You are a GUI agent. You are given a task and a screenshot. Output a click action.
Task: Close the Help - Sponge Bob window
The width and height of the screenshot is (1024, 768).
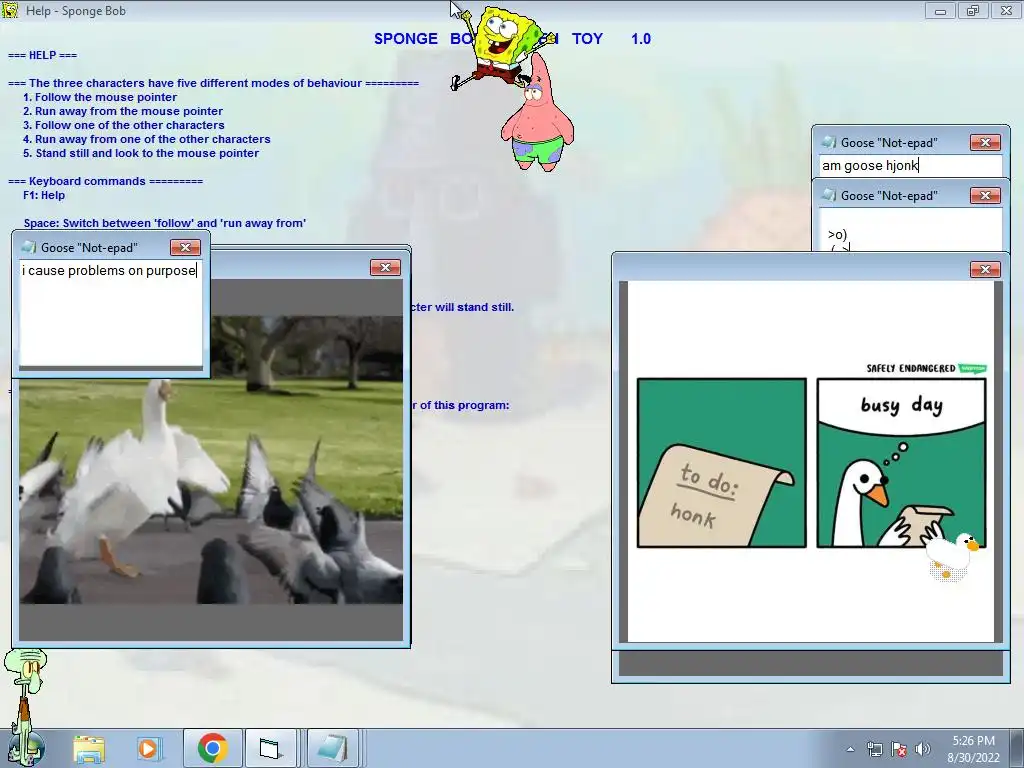1006,10
